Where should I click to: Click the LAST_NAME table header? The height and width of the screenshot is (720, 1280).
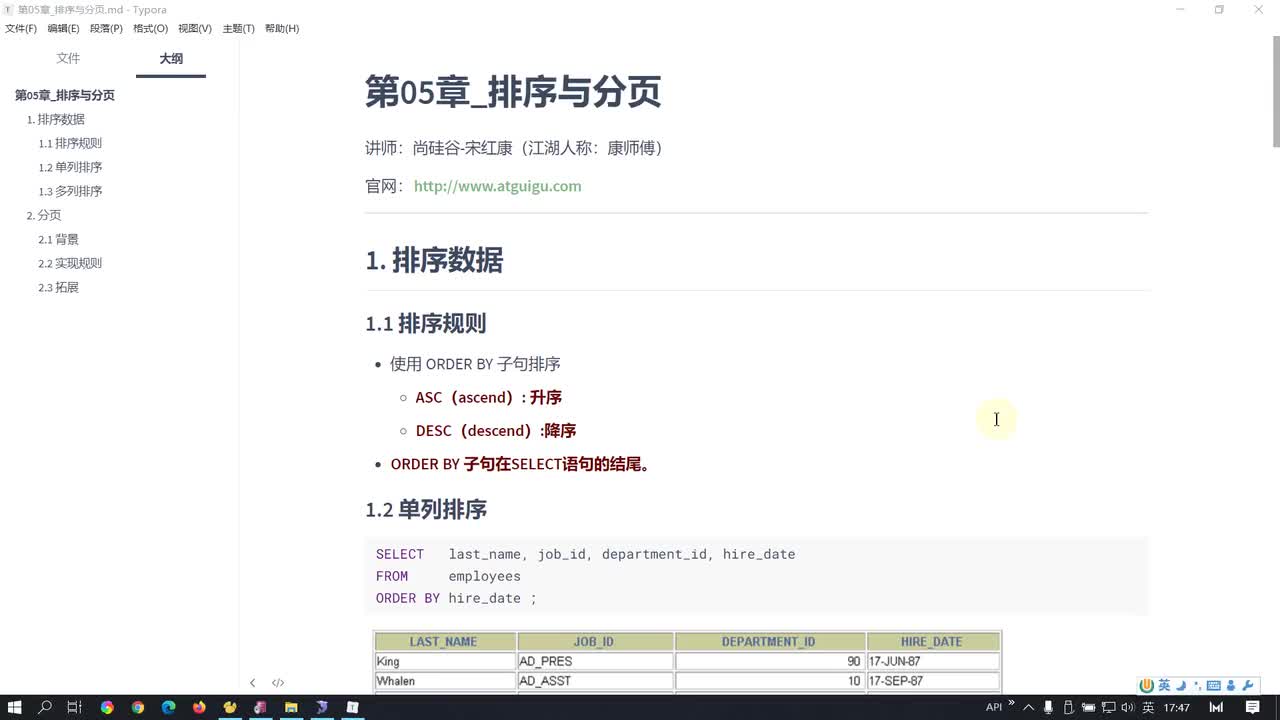[445, 641]
